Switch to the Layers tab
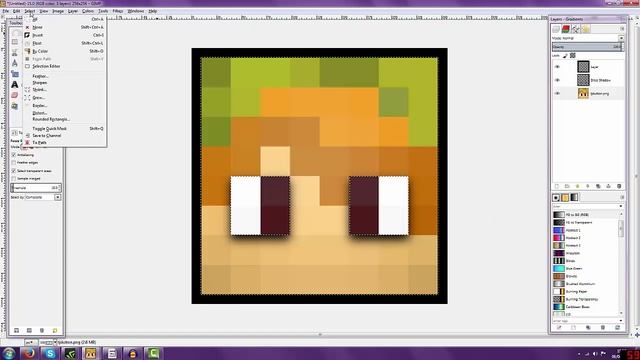 [556, 29]
